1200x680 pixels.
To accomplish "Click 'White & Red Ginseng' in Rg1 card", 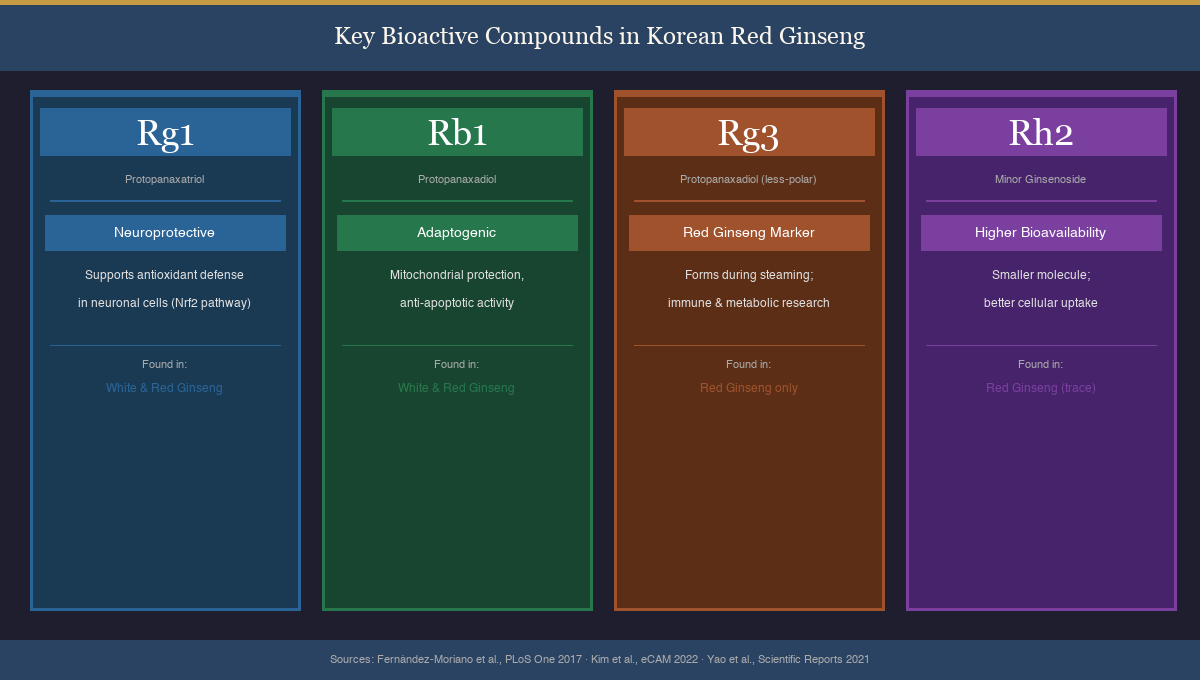I will [164, 388].
